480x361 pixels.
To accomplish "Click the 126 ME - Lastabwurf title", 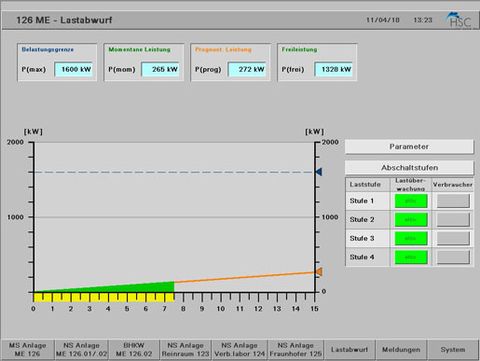I will tap(64, 20).
